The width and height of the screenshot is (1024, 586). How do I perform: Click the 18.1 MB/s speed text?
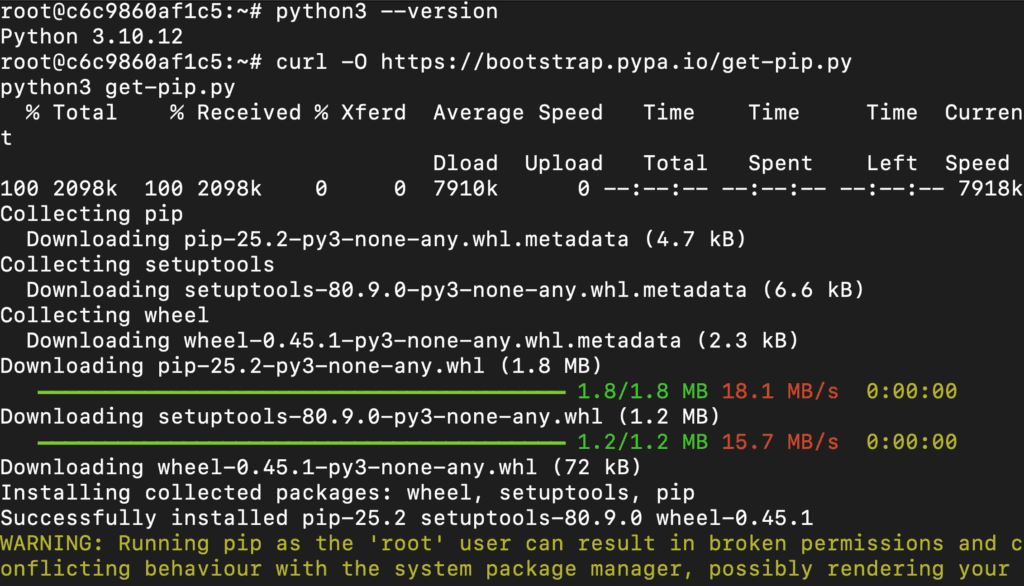[780, 391]
